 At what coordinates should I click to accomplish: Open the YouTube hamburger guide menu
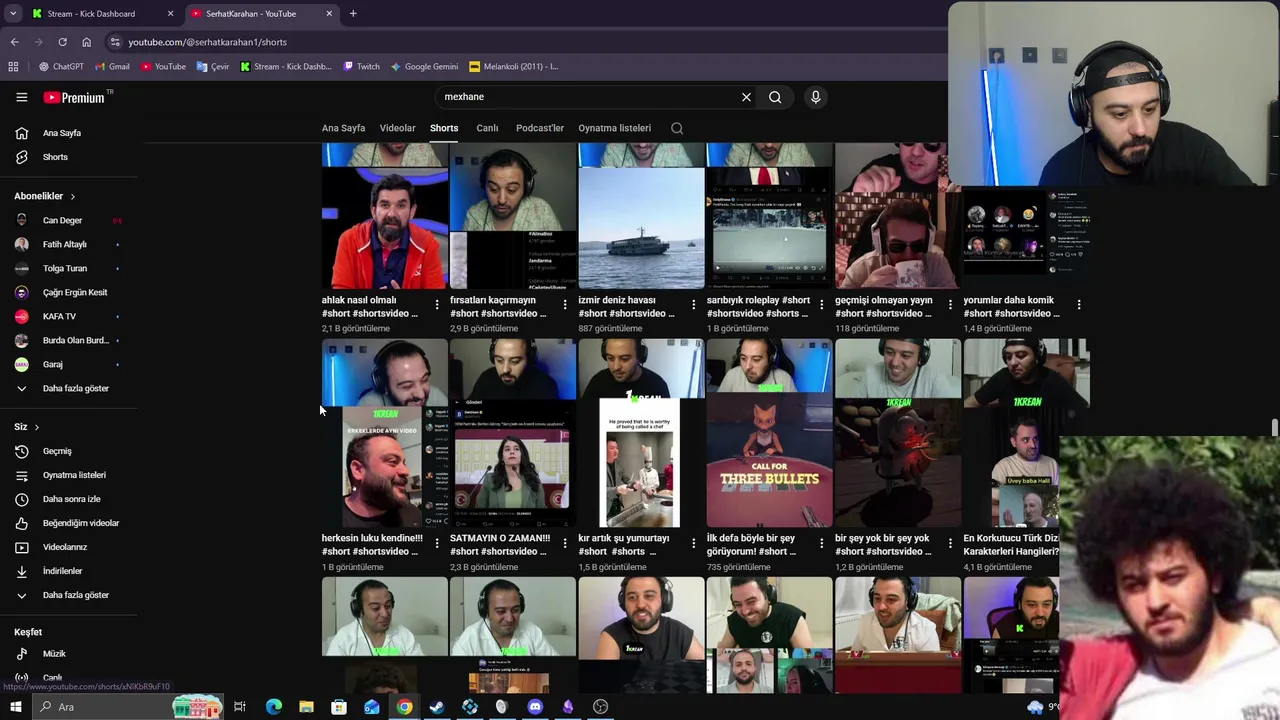click(x=21, y=97)
